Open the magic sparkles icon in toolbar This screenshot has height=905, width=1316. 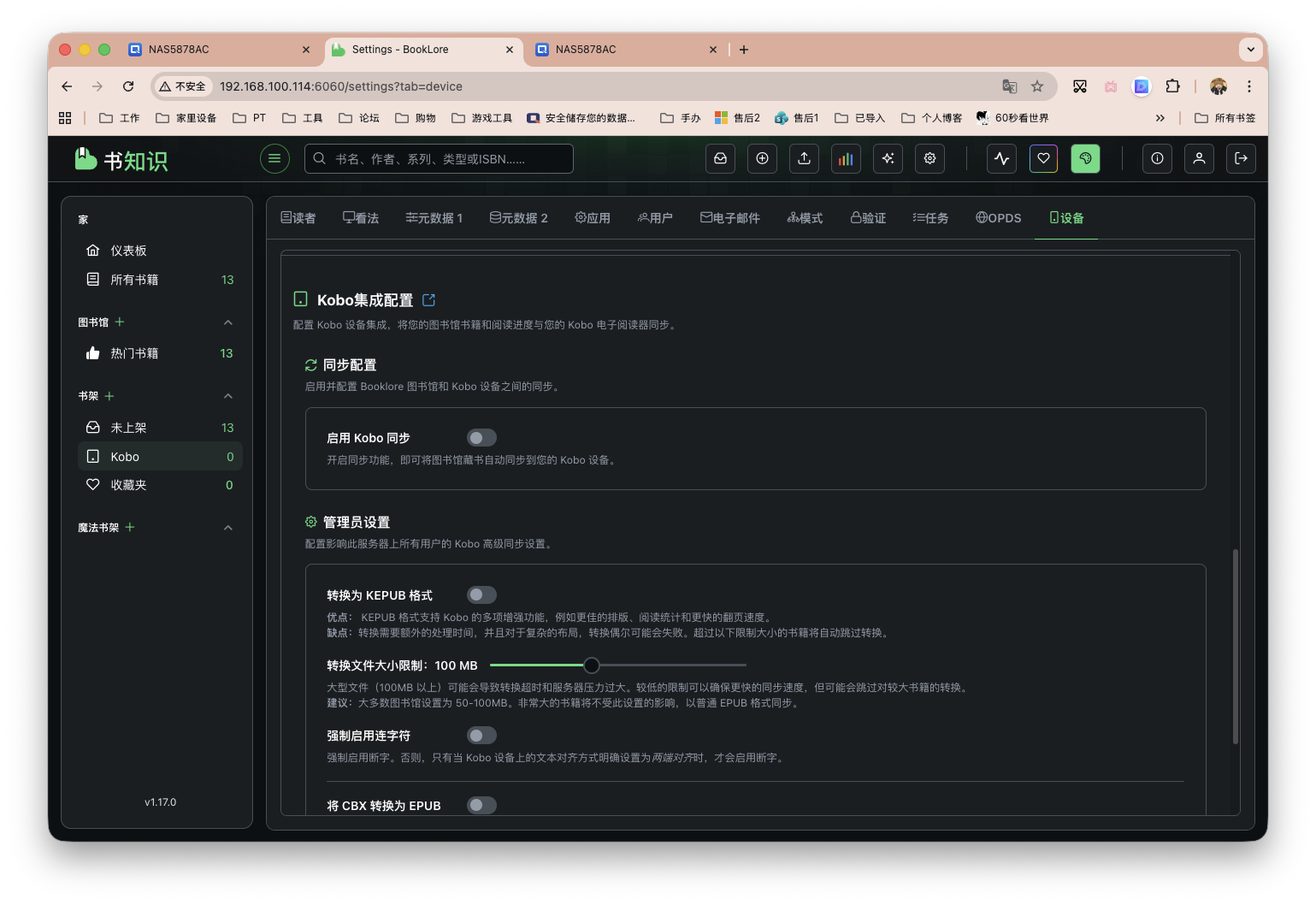click(888, 158)
